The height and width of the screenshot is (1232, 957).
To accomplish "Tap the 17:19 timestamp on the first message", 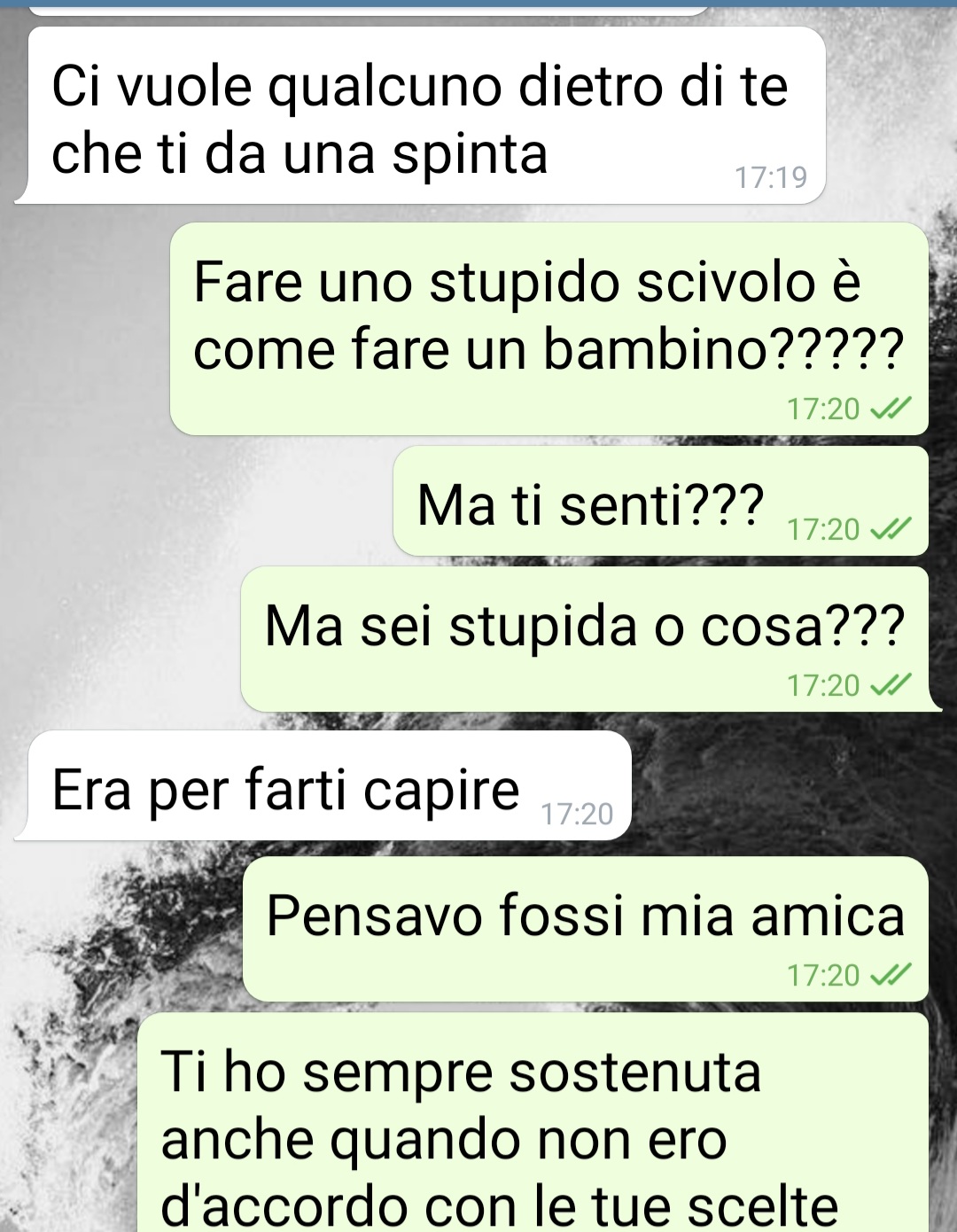I will (771, 177).
